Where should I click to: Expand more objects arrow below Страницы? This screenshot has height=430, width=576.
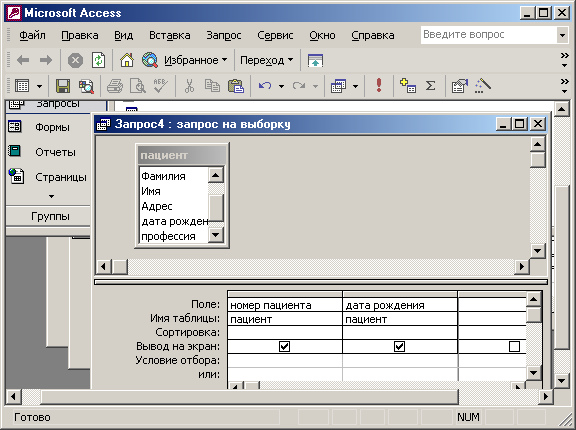pos(51,196)
